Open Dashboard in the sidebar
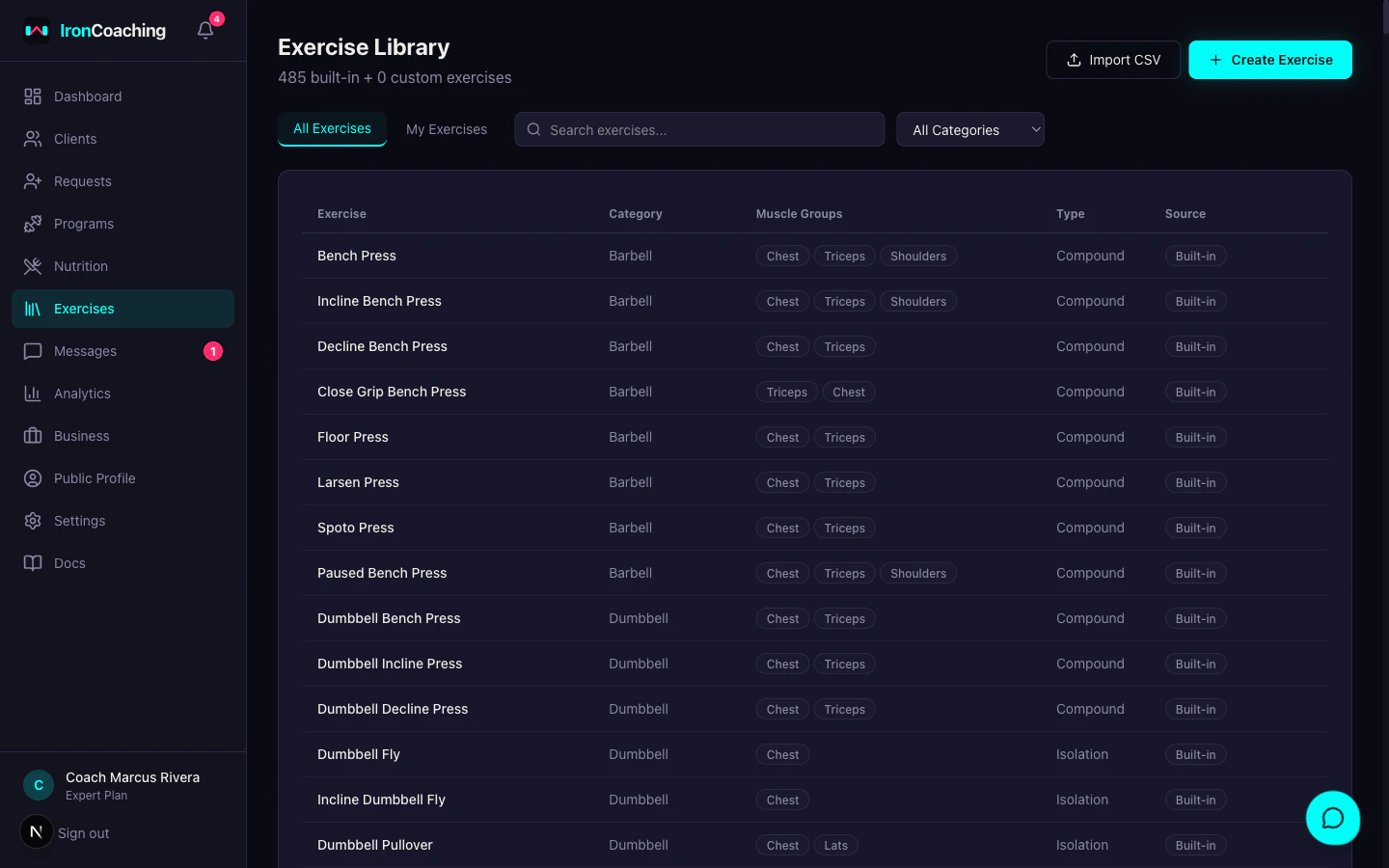 [x=123, y=96]
